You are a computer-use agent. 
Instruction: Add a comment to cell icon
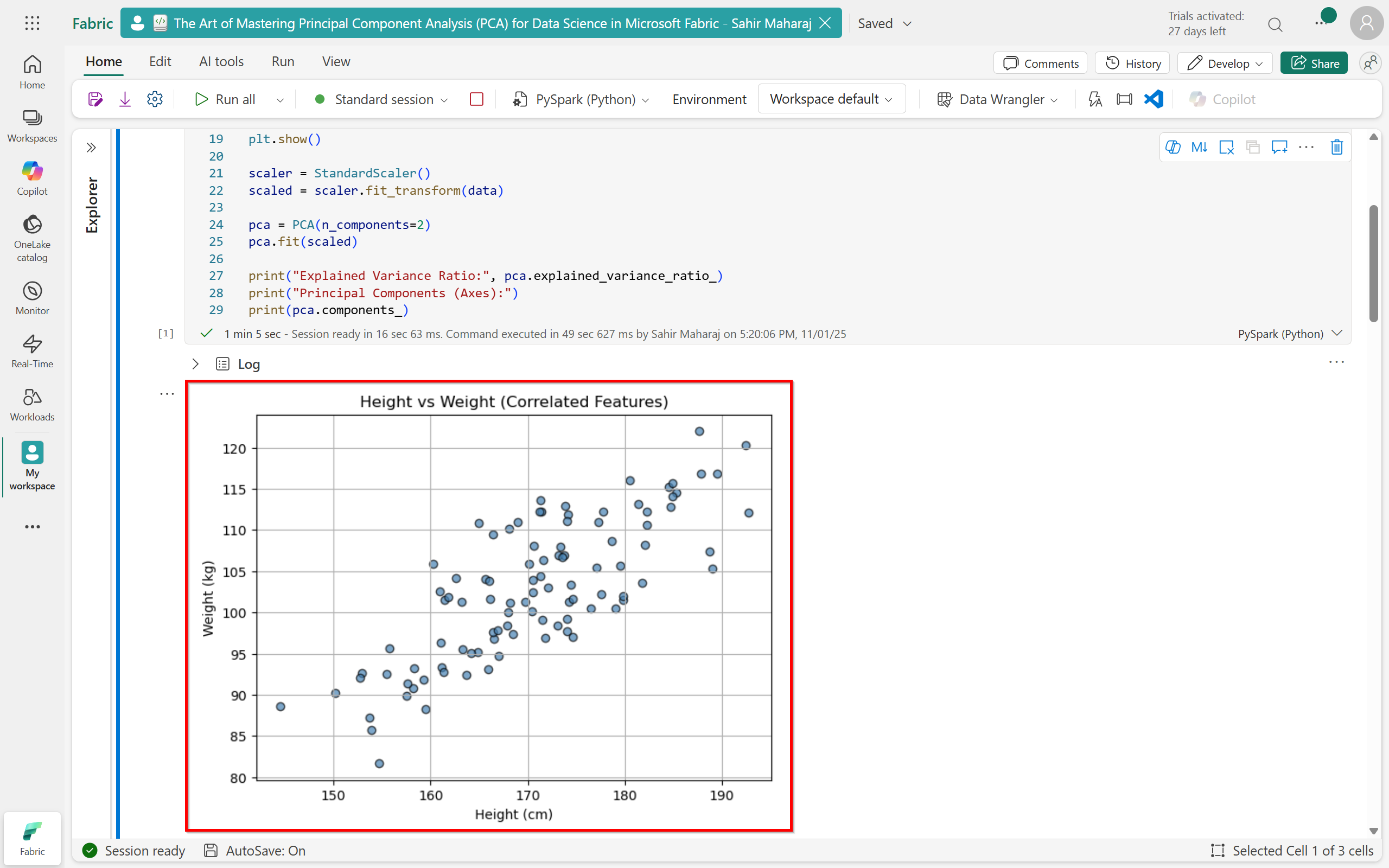(x=1279, y=147)
